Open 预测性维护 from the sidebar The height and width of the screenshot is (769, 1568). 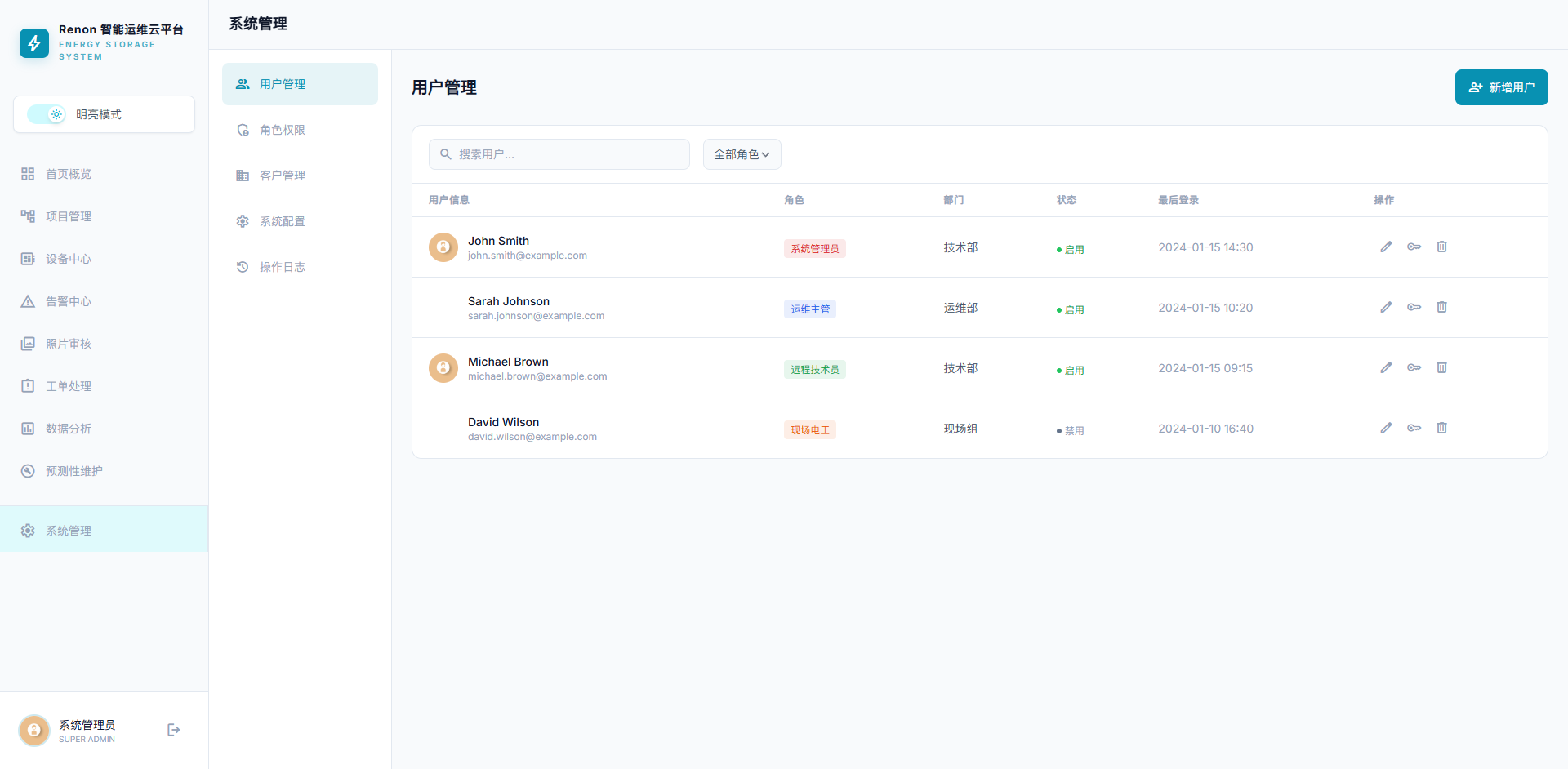74,471
